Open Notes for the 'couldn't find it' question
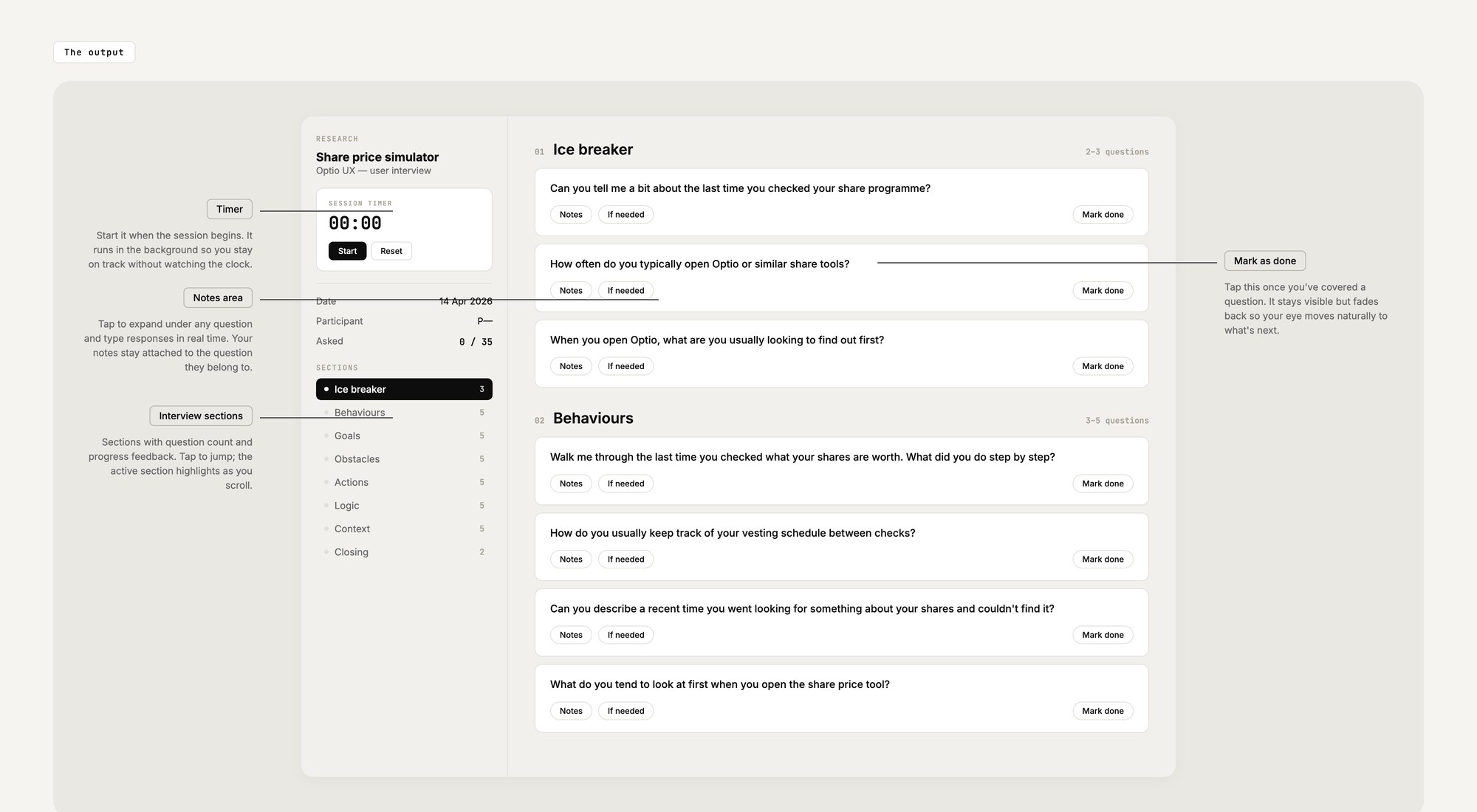Image resolution: width=1477 pixels, height=812 pixels. click(x=571, y=635)
